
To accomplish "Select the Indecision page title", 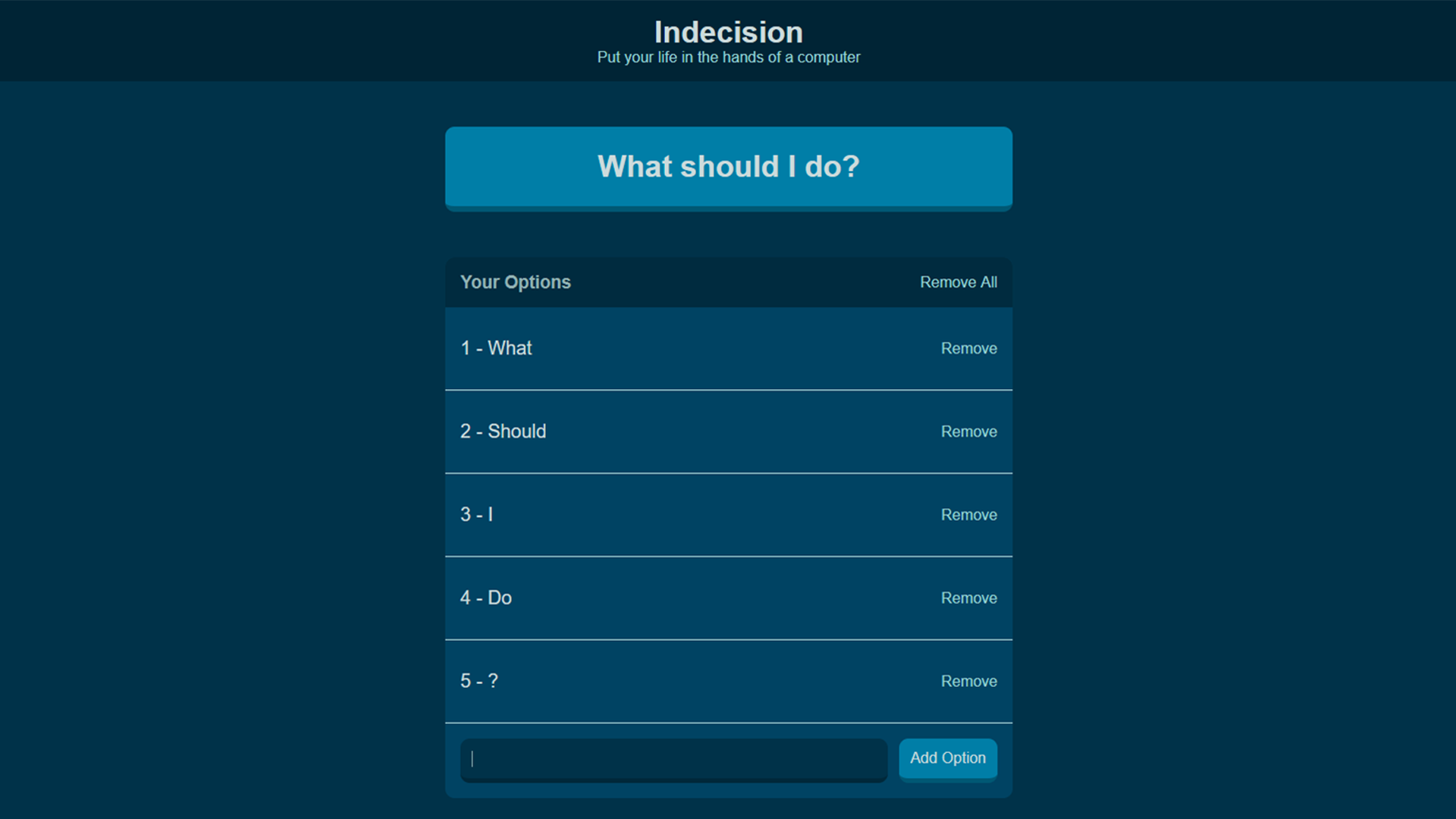I will click(x=728, y=33).
